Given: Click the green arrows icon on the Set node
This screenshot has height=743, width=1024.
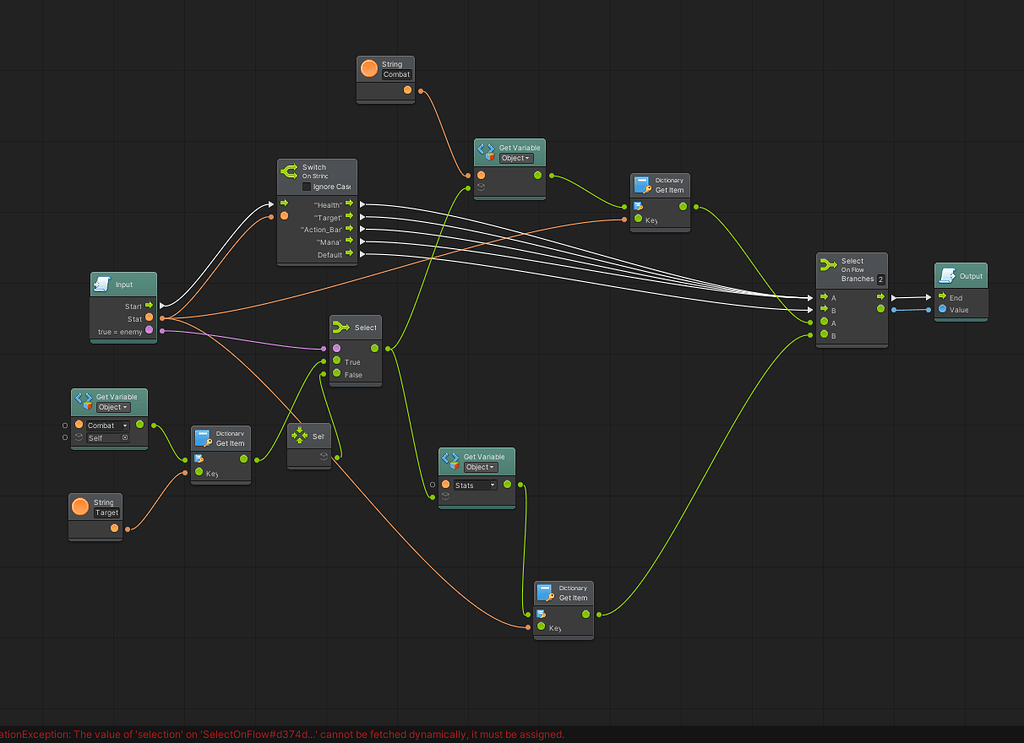Looking at the screenshot, I should (x=298, y=436).
